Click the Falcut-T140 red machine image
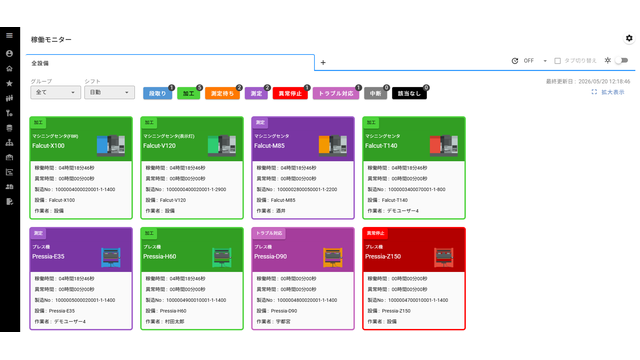 pyautogui.click(x=444, y=145)
